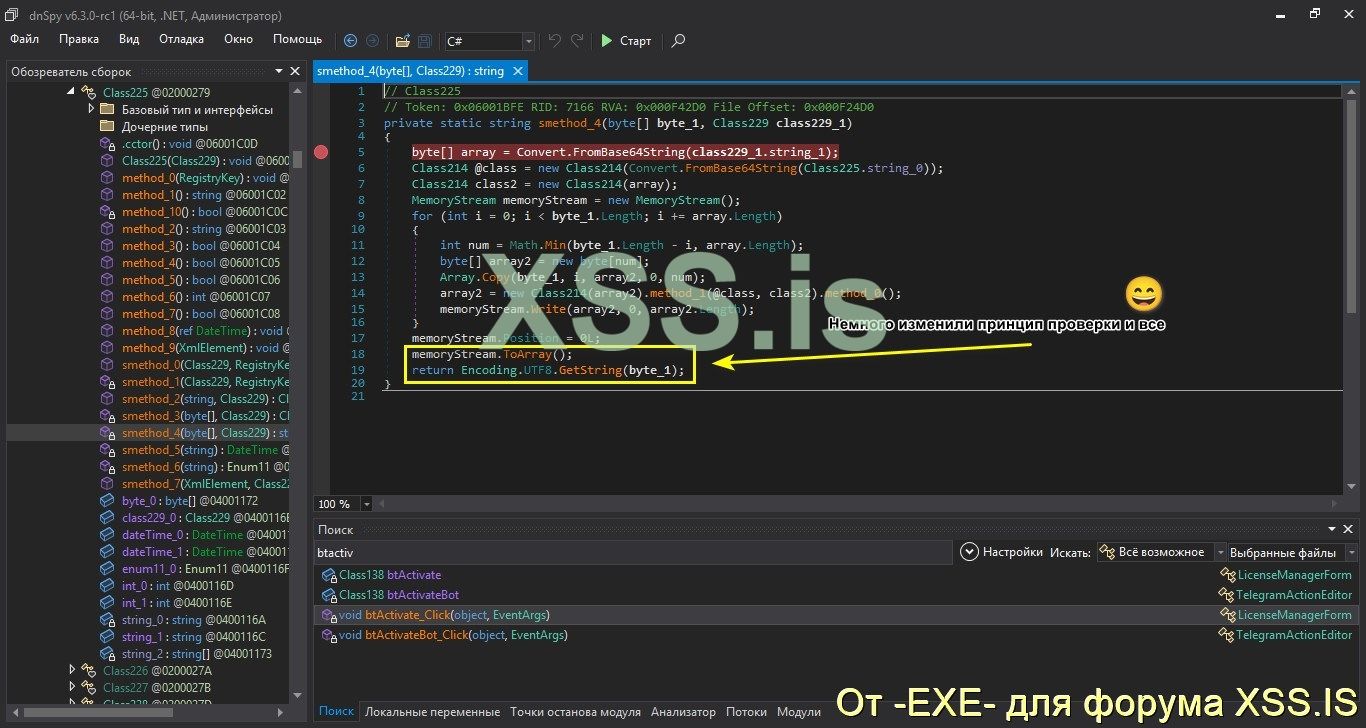Open the Файл menu
1366x728 pixels.
tap(25, 39)
